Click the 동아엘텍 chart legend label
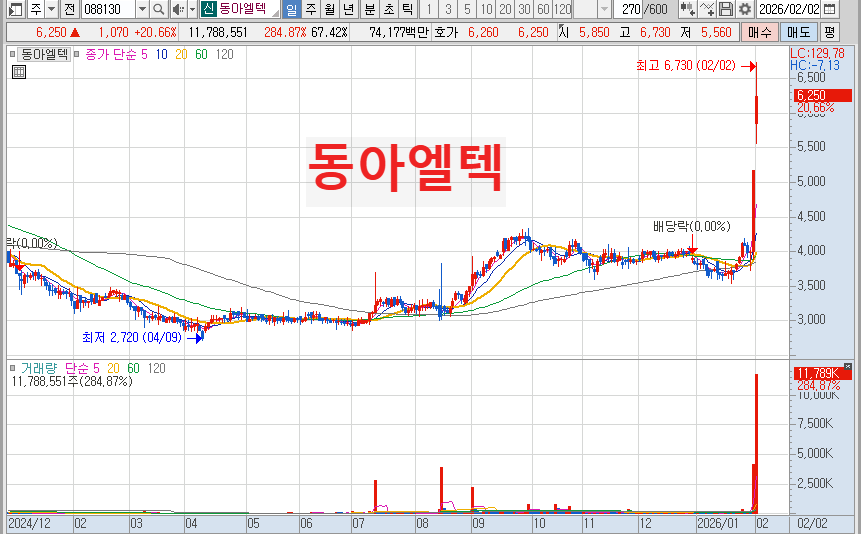 44,54
